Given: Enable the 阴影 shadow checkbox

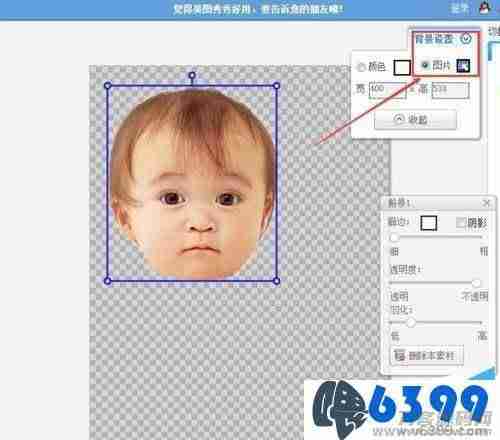Looking at the screenshot, I should [461, 223].
